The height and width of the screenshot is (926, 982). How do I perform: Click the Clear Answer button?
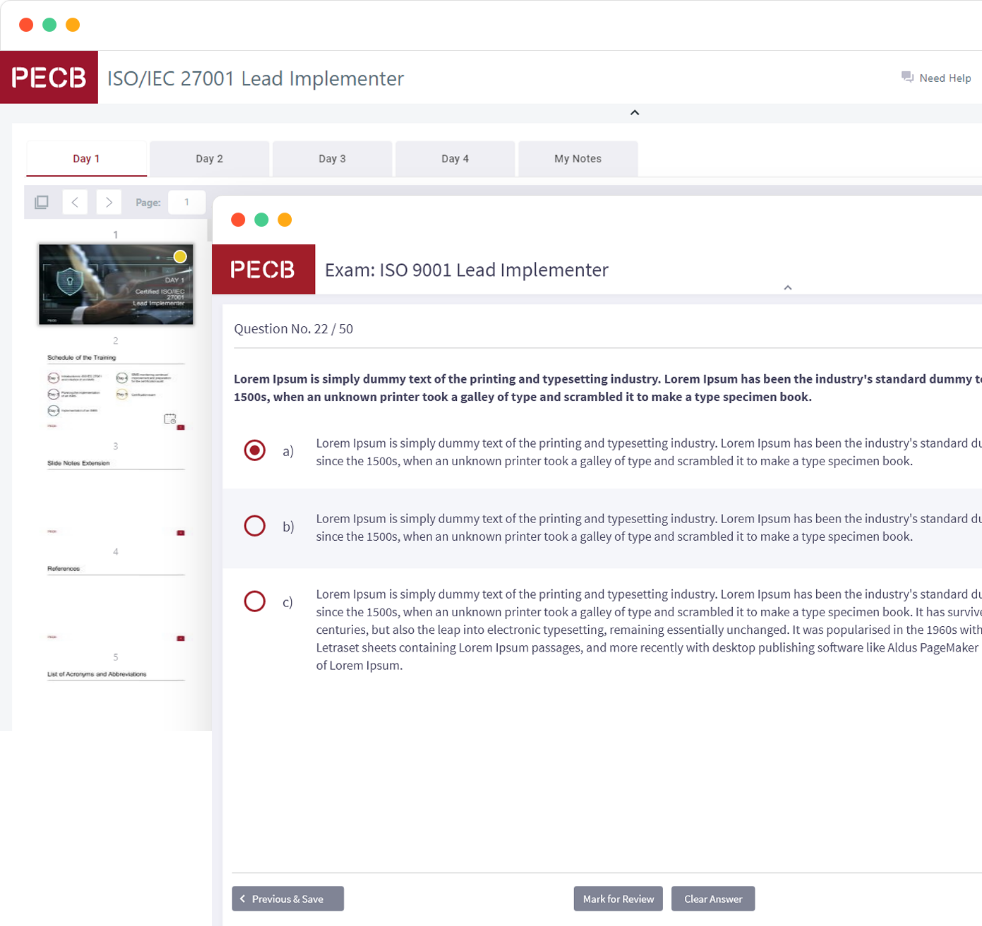coord(713,899)
